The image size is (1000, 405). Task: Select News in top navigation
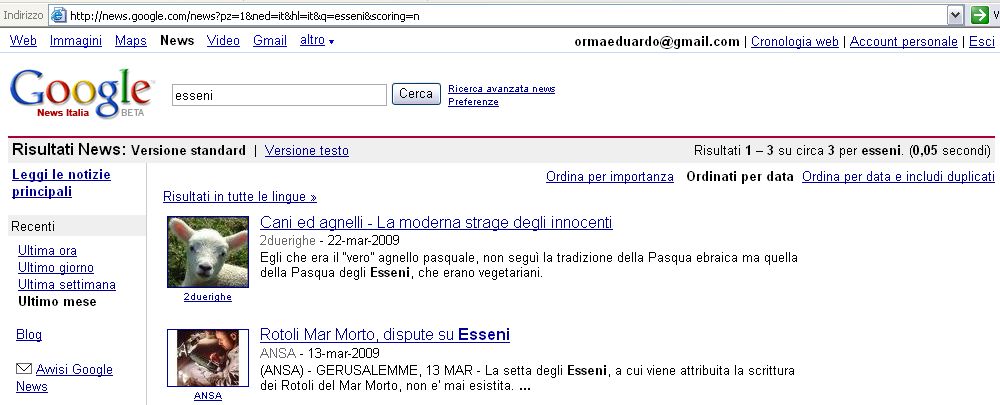click(x=177, y=41)
